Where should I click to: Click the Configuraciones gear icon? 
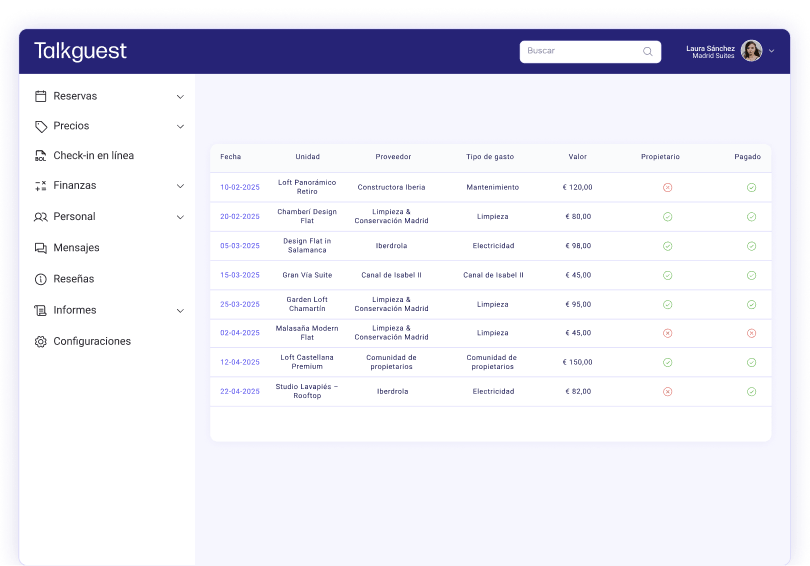point(40,341)
